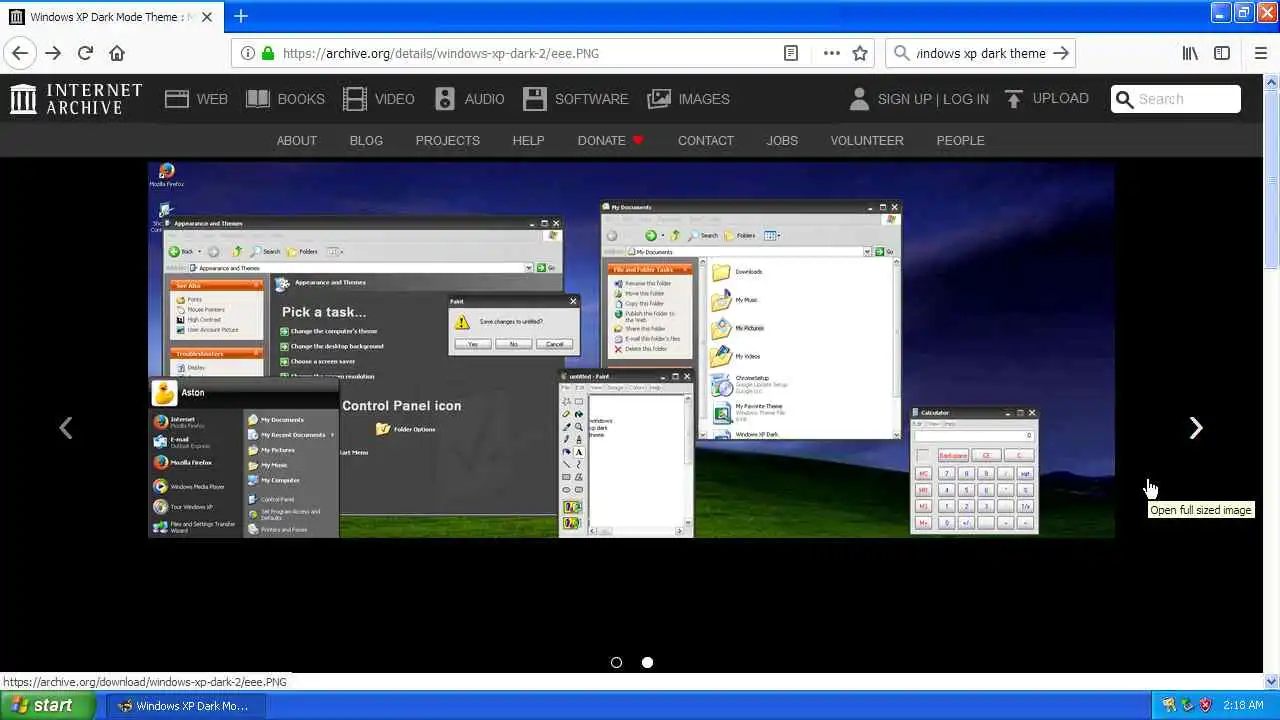This screenshot has width=1280, height=720.
Task: Bookmark this page with the star
Action: (x=860, y=53)
